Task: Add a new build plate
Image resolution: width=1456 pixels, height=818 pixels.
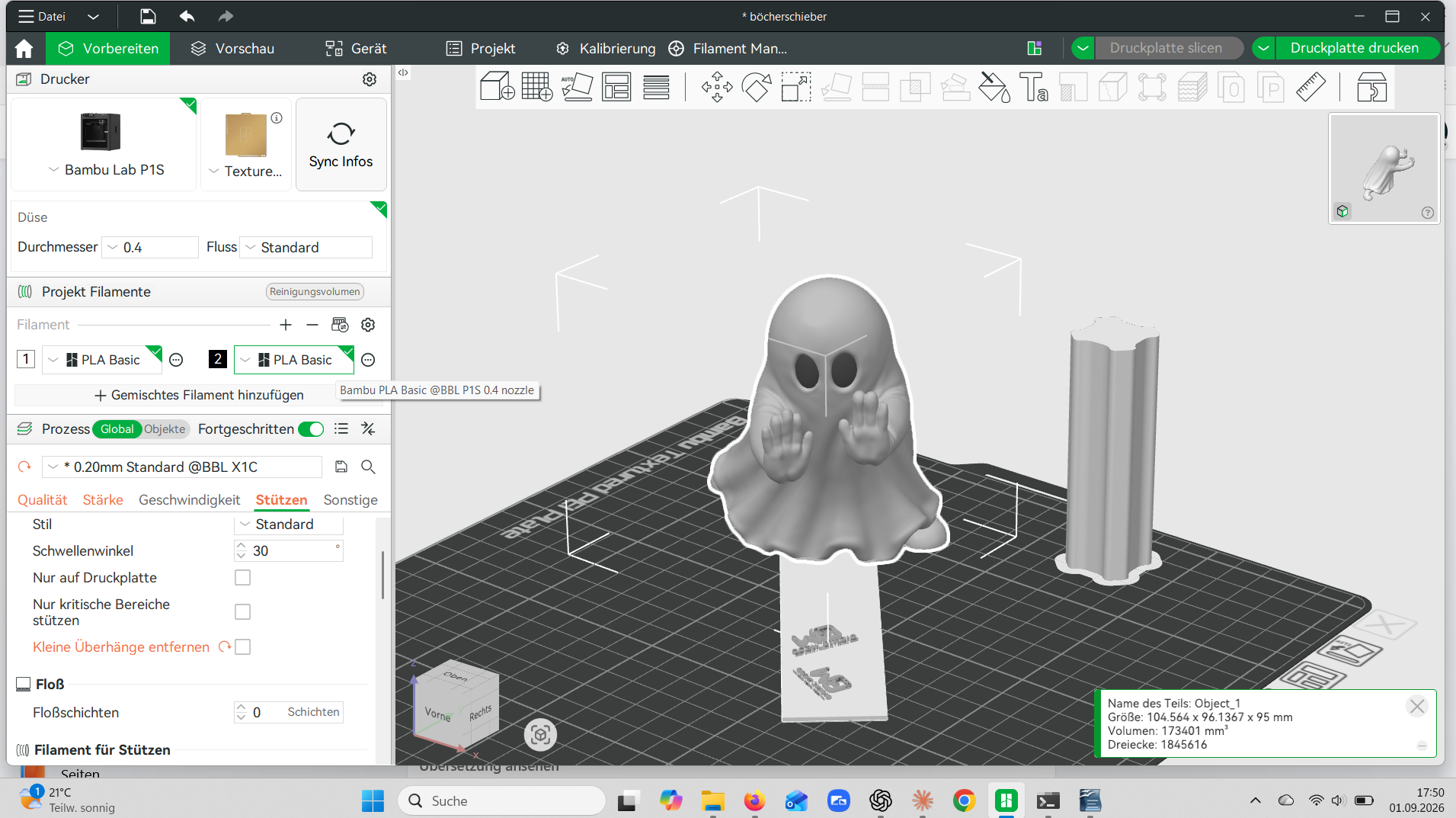Action: [537, 87]
